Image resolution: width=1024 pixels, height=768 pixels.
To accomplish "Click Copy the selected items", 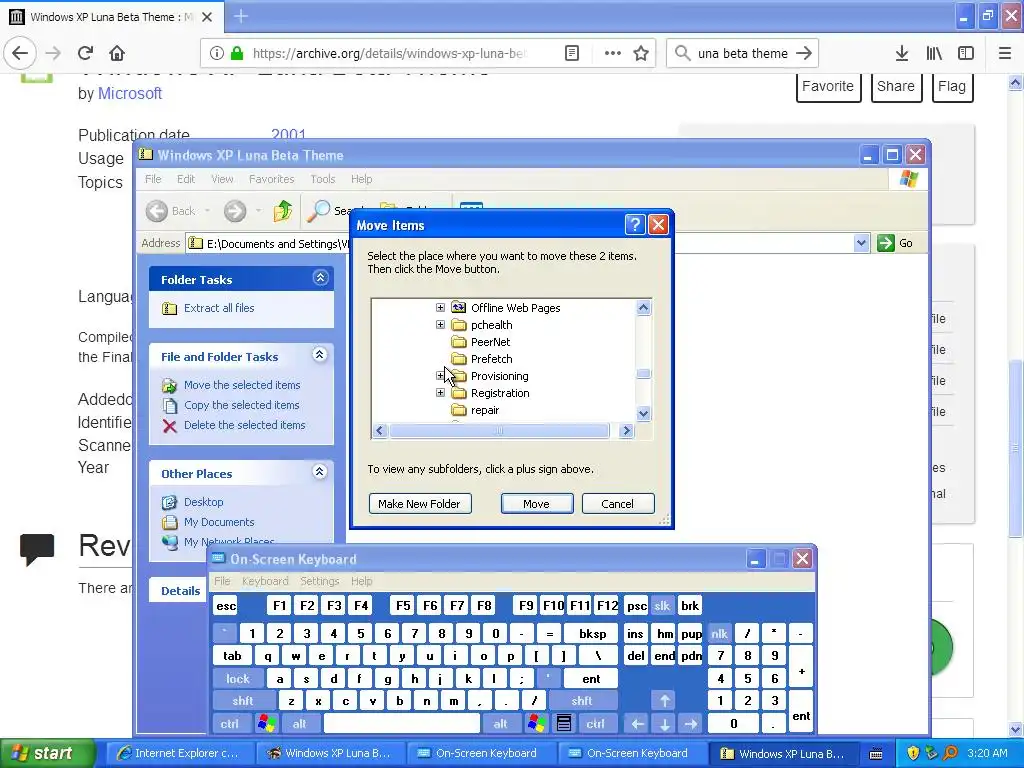I will pos(241,405).
